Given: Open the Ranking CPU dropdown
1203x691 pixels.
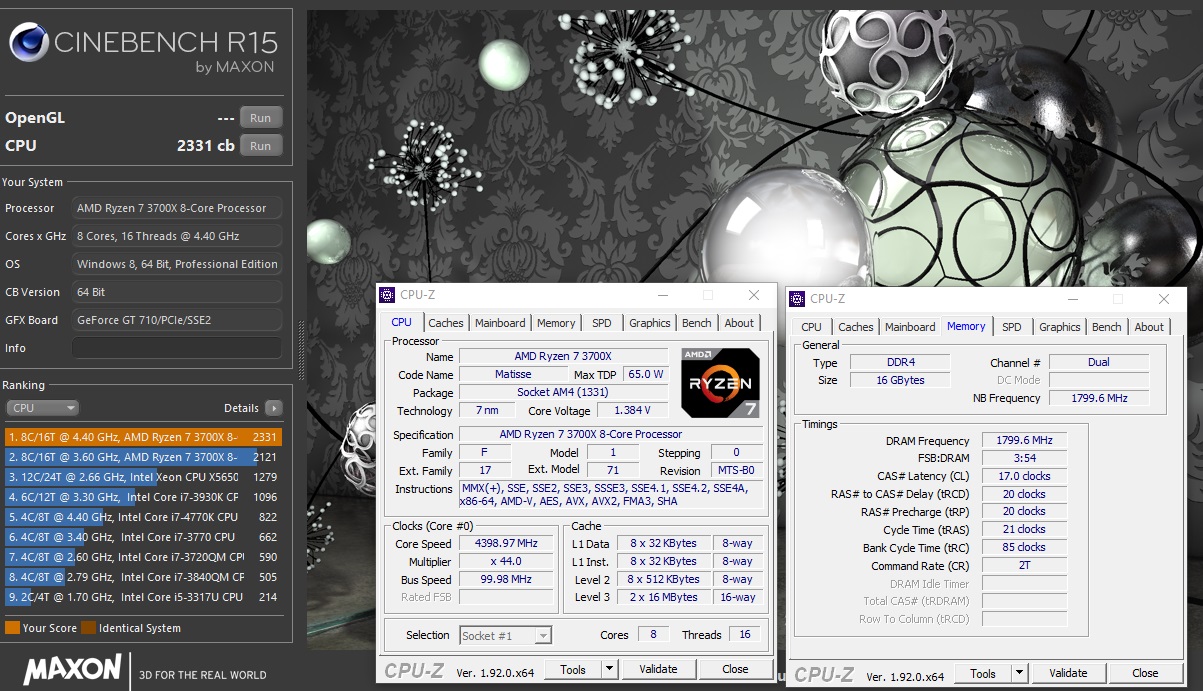Looking at the screenshot, I should coord(42,408).
